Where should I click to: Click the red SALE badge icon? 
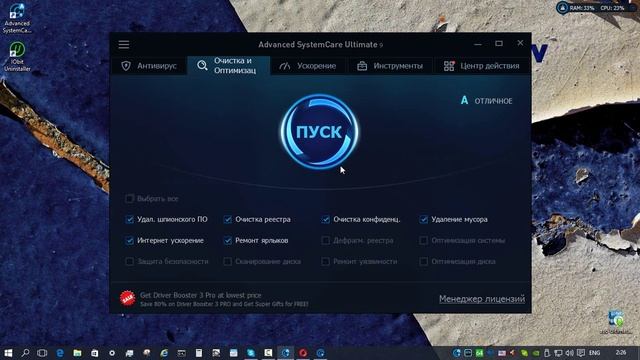pyautogui.click(x=127, y=298)
